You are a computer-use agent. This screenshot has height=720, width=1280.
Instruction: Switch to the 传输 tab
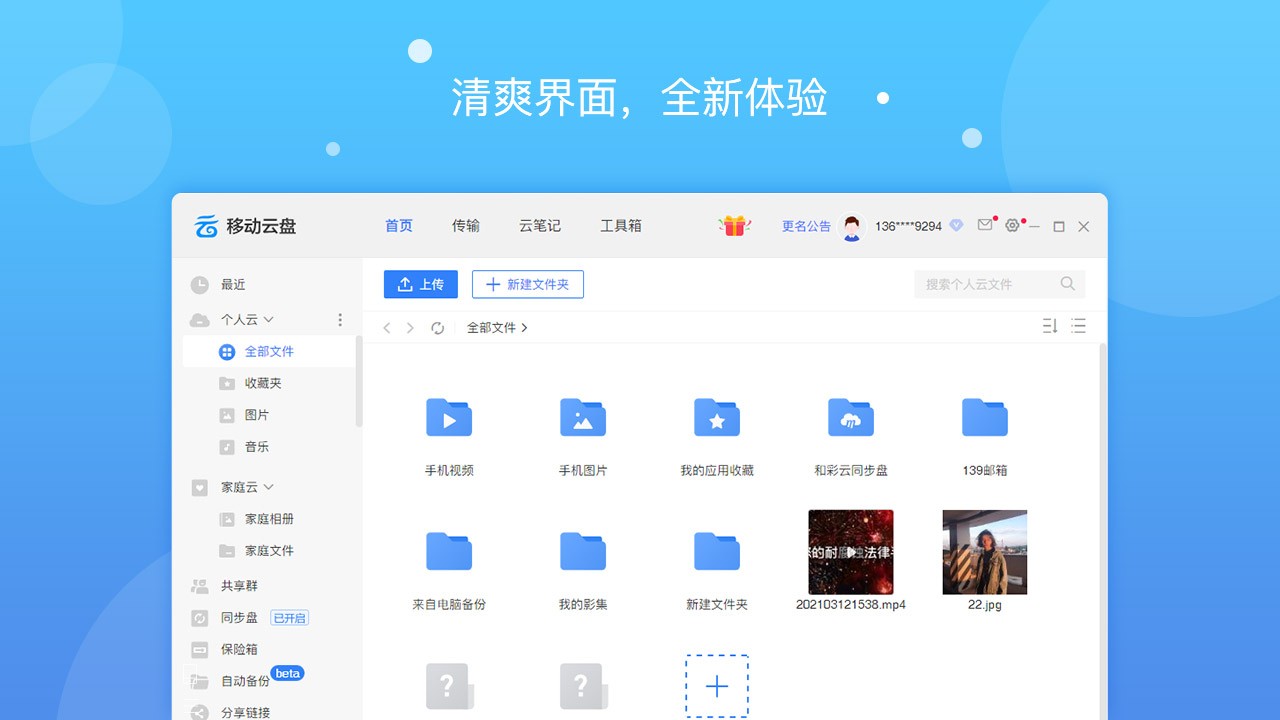point(466,226)
